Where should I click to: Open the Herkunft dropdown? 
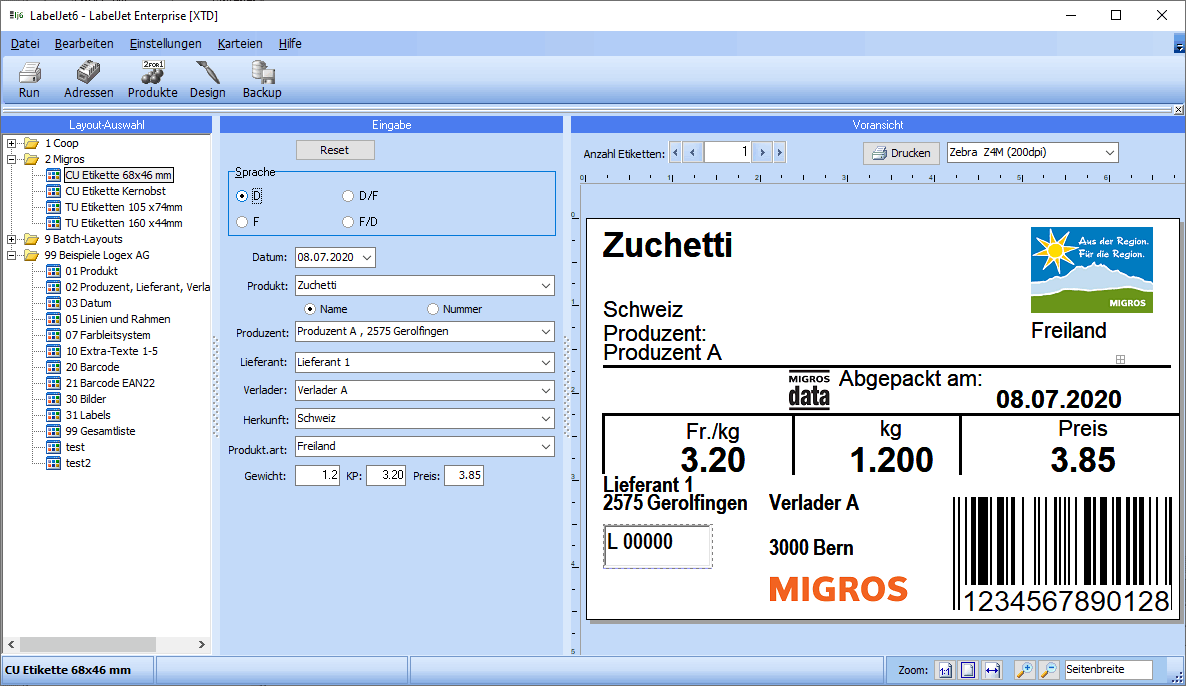[545, 418]
